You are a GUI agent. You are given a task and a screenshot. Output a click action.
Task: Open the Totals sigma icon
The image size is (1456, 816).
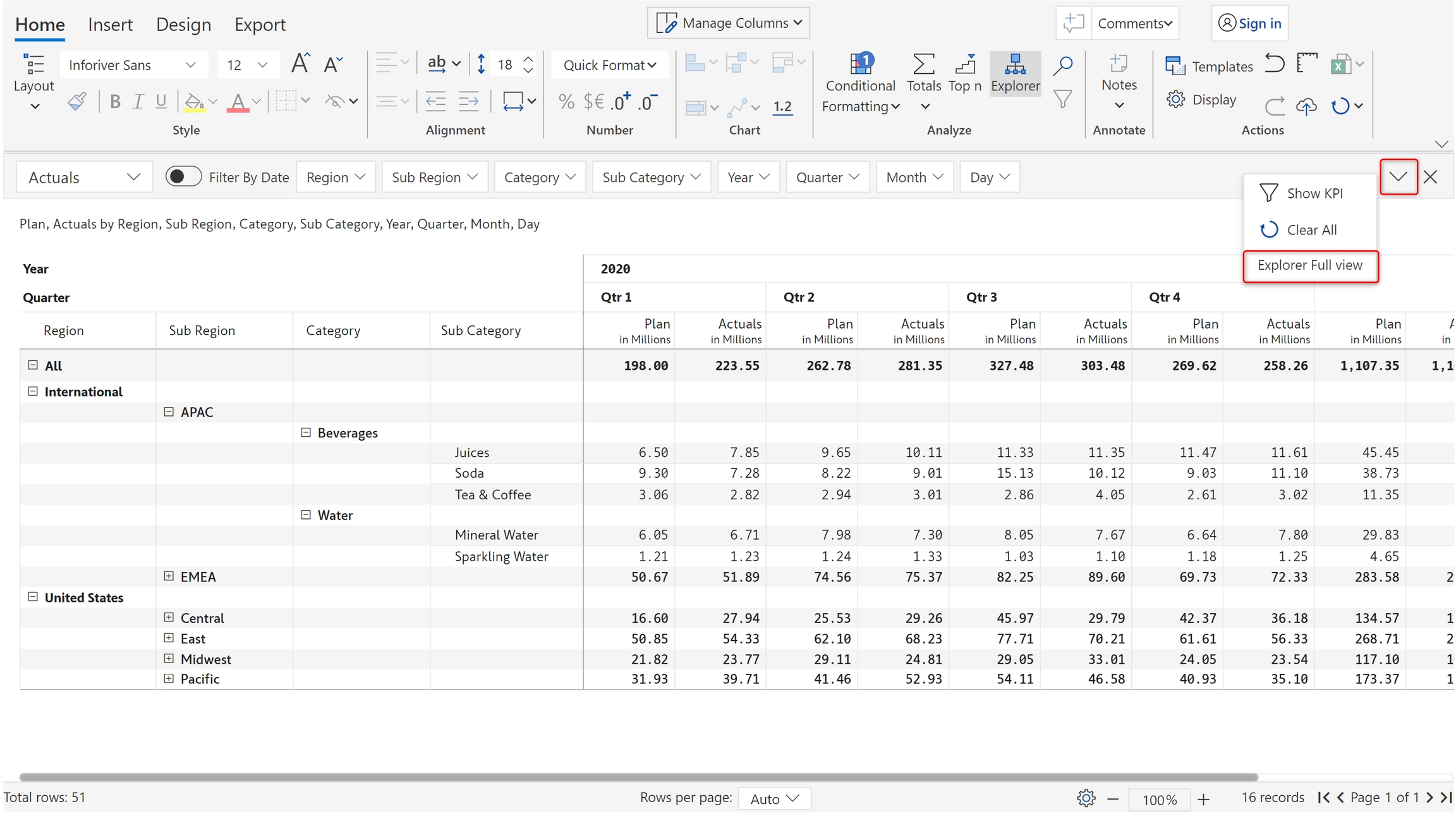tap(923, 65)
